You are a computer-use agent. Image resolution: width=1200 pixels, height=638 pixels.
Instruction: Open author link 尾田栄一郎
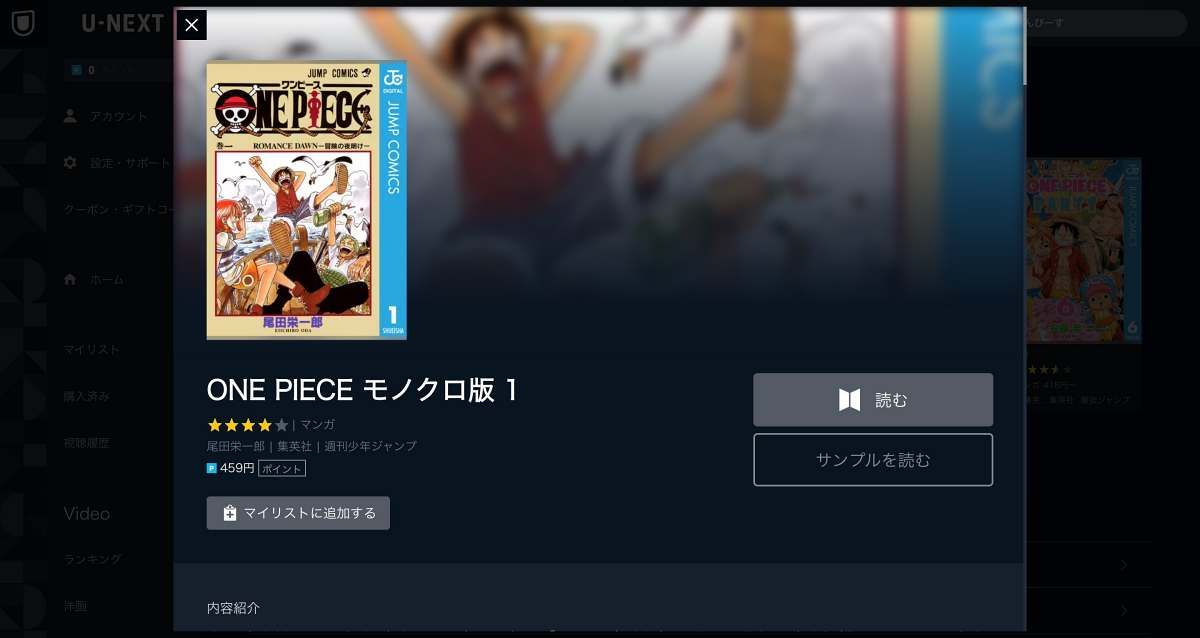236,446
